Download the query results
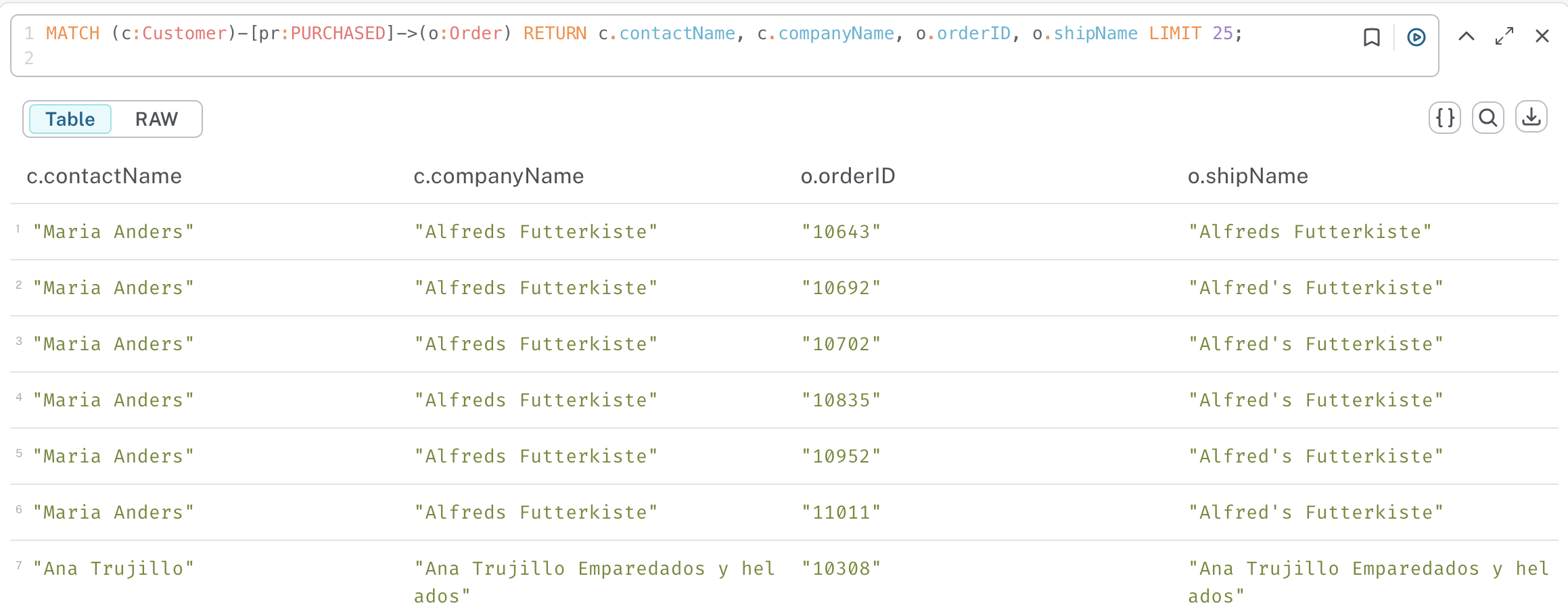This screenshot has width=1568, height=614. coord(1531,118)
